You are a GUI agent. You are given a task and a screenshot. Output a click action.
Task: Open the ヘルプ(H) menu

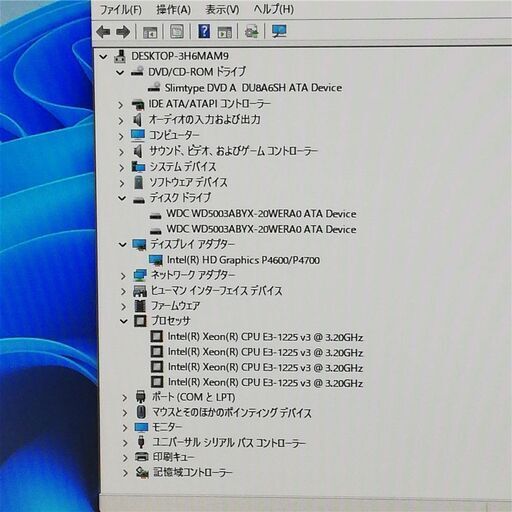click(x=274, y=9)
